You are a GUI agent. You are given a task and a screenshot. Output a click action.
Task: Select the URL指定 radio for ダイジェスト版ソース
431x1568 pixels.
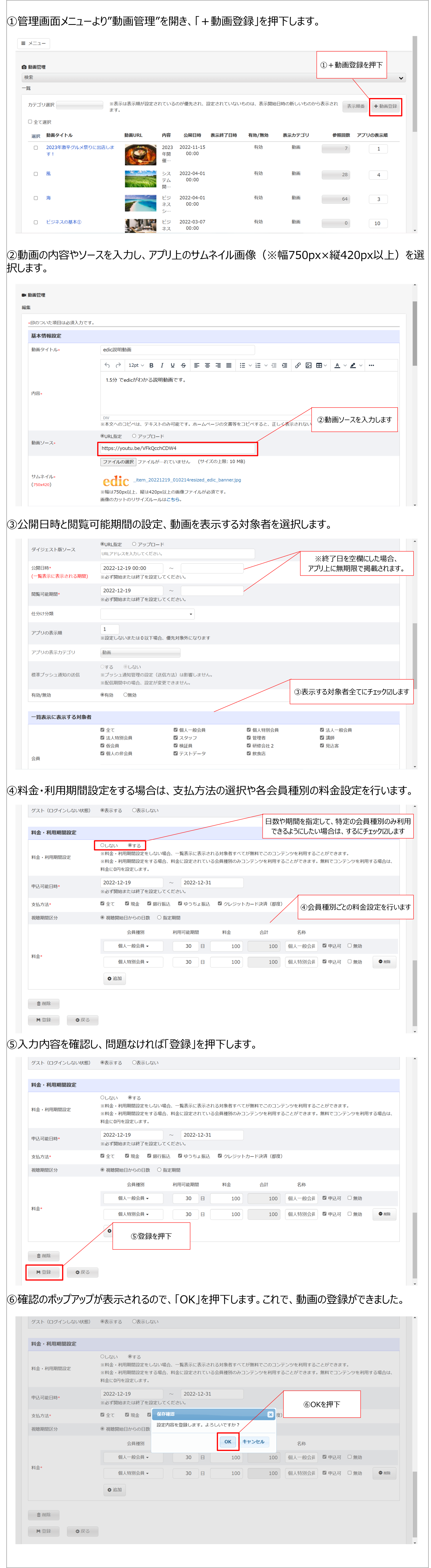coord(102,544)
